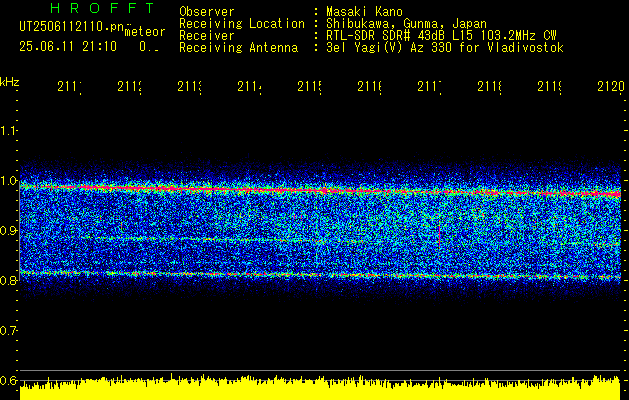Click the kHz axis unit label

point(10,82)
